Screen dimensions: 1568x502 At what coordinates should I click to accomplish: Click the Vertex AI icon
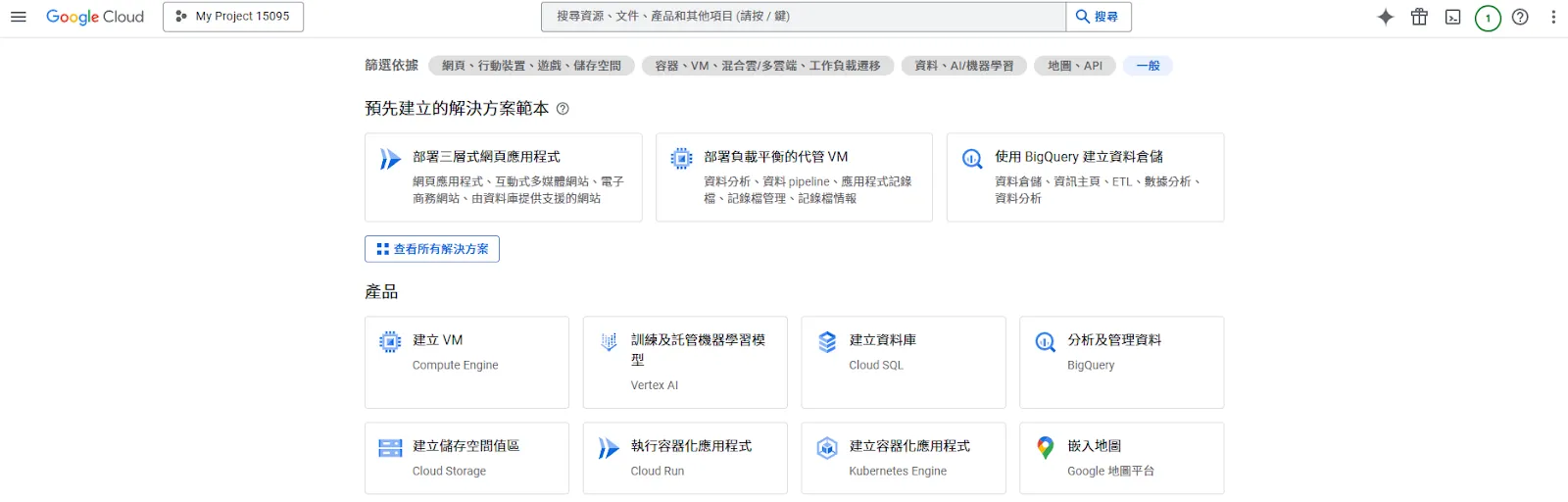[x=609, y=341]
